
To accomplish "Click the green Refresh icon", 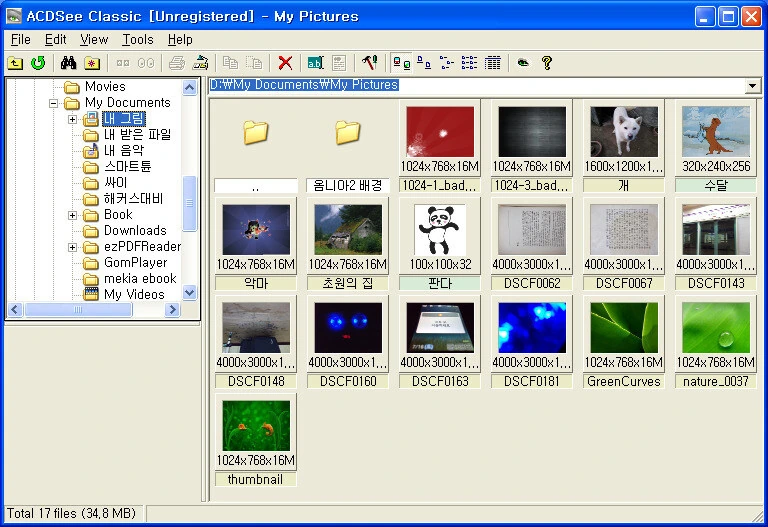I will coord(38,63).
